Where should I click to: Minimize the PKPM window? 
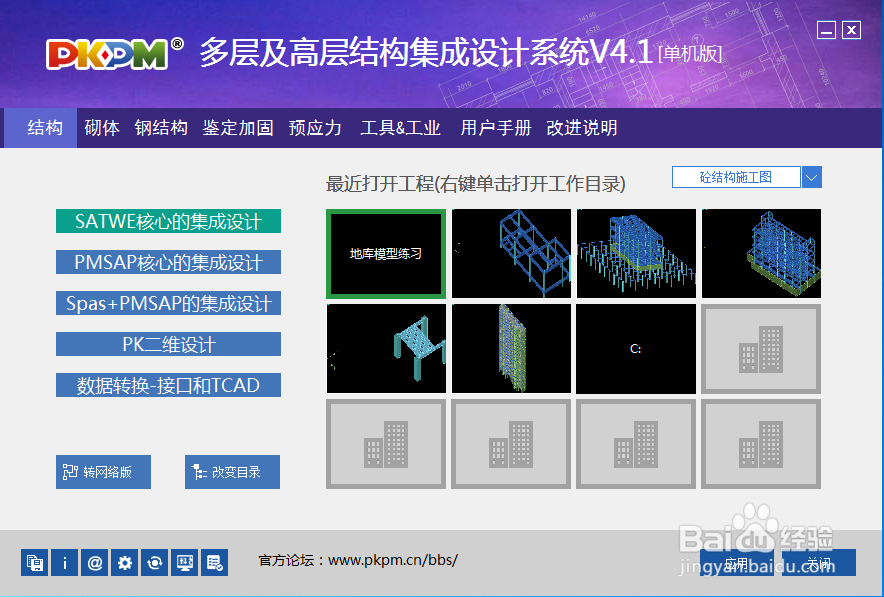point(826,30)
